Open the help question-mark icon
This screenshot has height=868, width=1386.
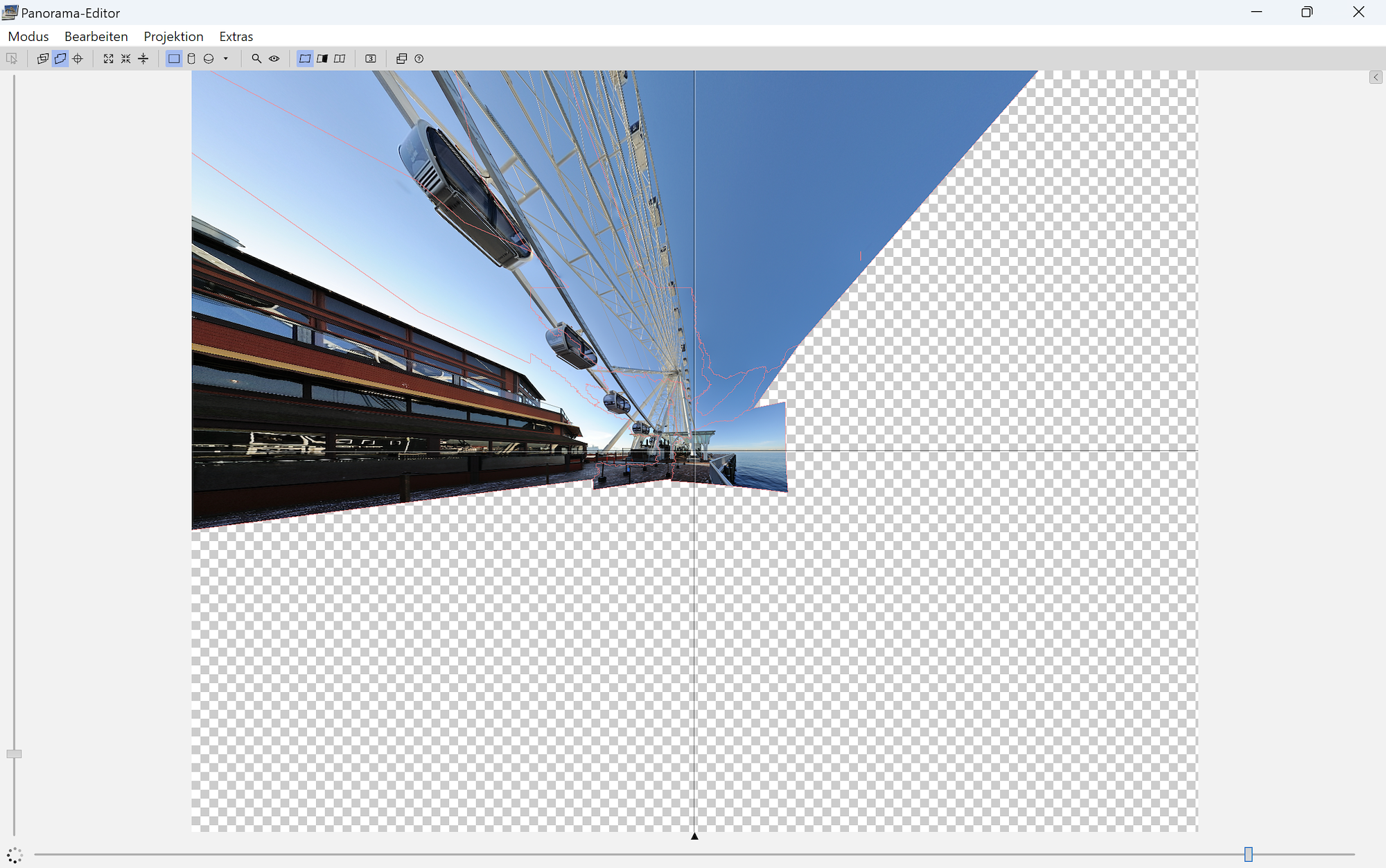pos(419,59)
